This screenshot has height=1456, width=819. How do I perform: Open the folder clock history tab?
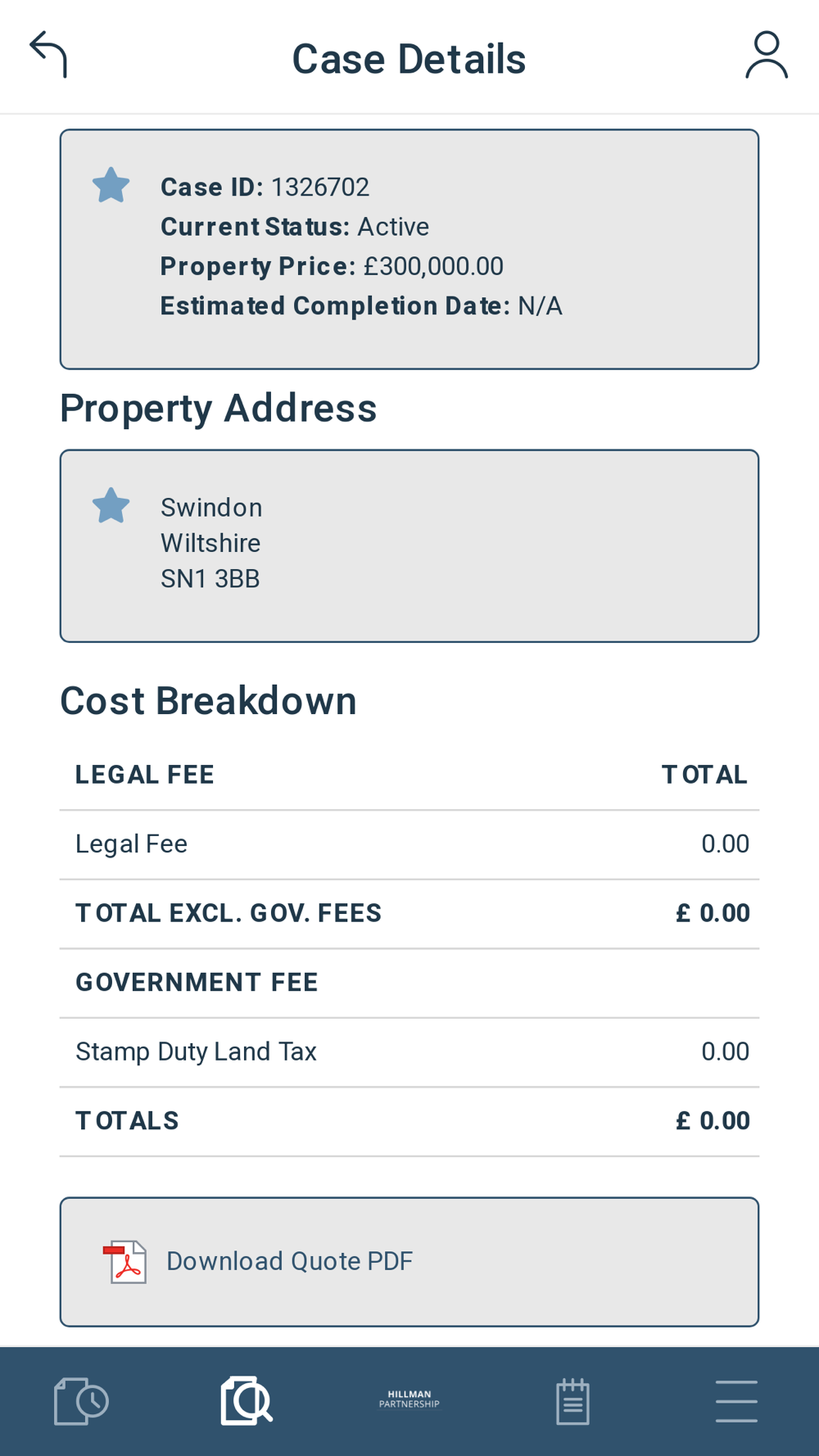click(81, 1401)
